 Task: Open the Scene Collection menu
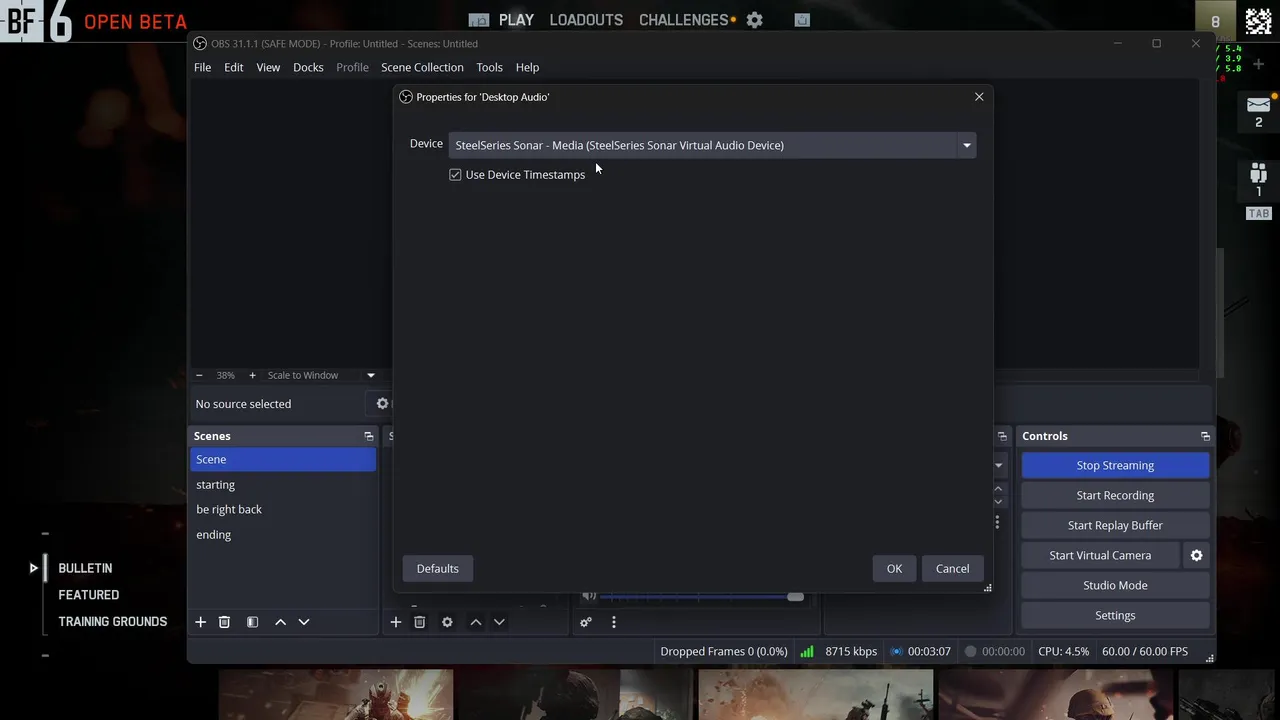click(422, 67)
